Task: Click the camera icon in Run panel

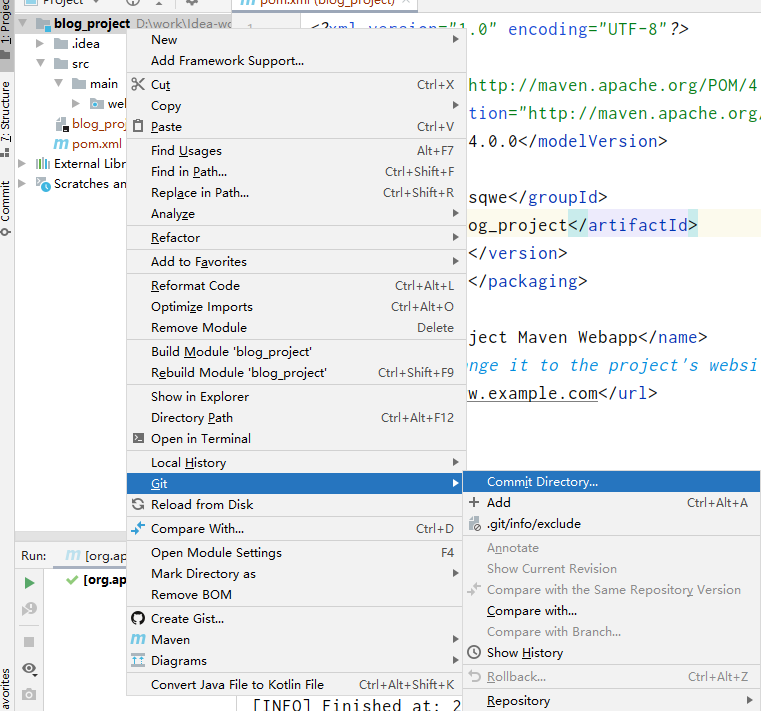Action: [x=29, y=694]
